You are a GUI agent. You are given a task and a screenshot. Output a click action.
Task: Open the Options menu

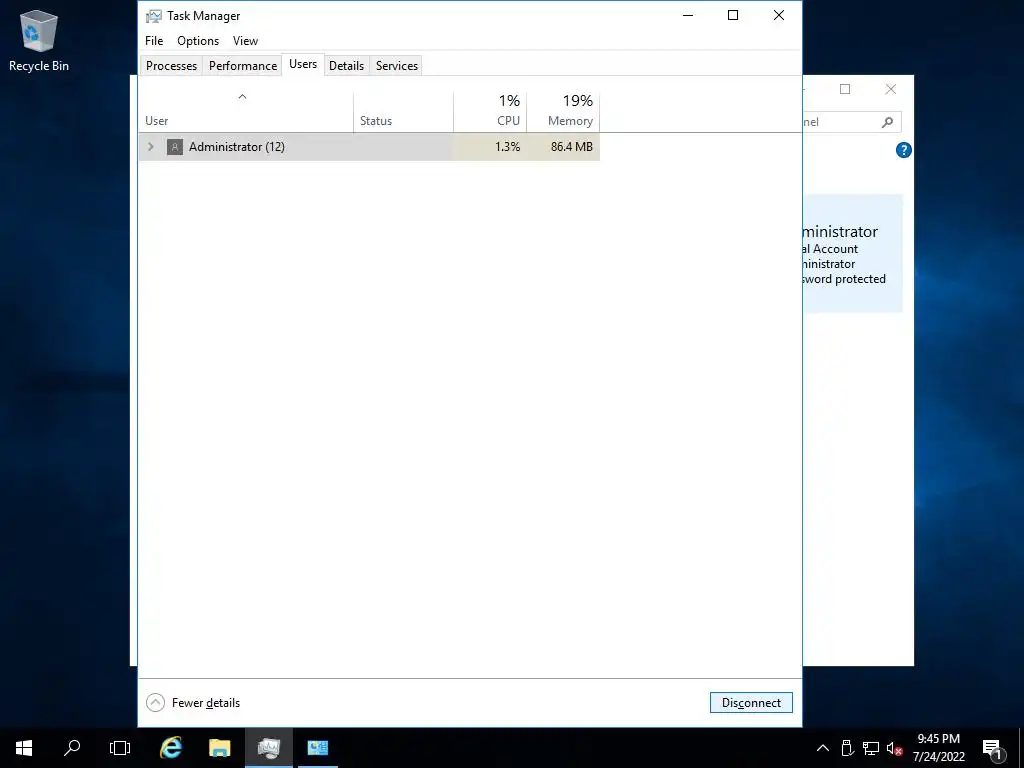click(x=198, y=40)
